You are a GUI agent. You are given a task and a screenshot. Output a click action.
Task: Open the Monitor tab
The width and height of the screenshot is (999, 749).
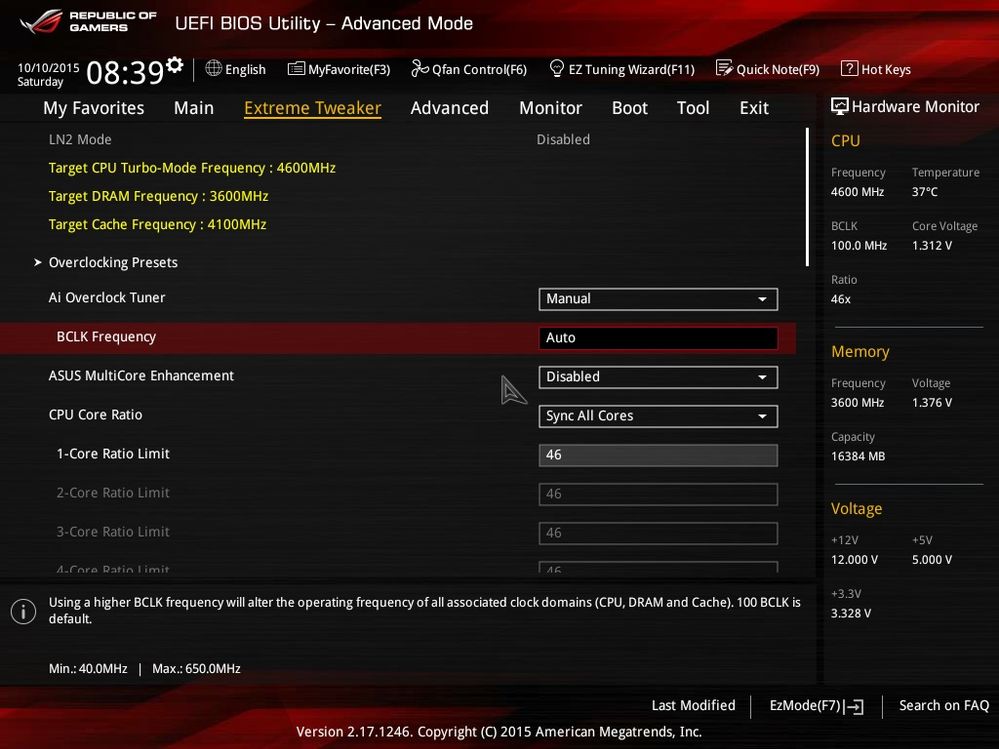tap(550, 108)
